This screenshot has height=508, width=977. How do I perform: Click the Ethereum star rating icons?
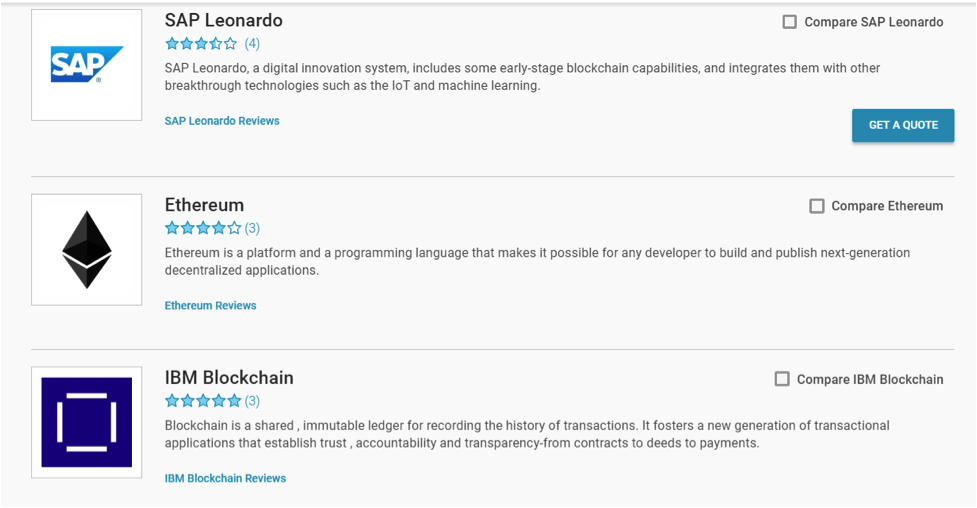tap(203, 228)
